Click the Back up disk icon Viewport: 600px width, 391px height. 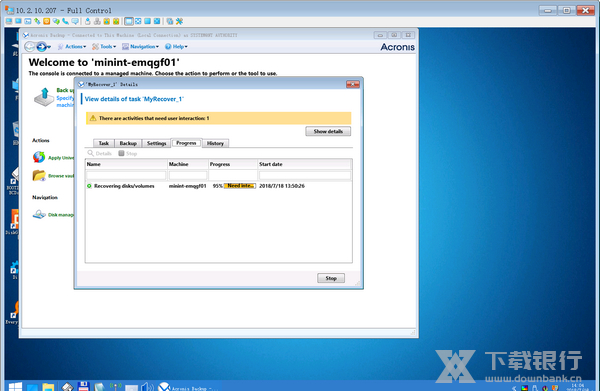point(44,97)
